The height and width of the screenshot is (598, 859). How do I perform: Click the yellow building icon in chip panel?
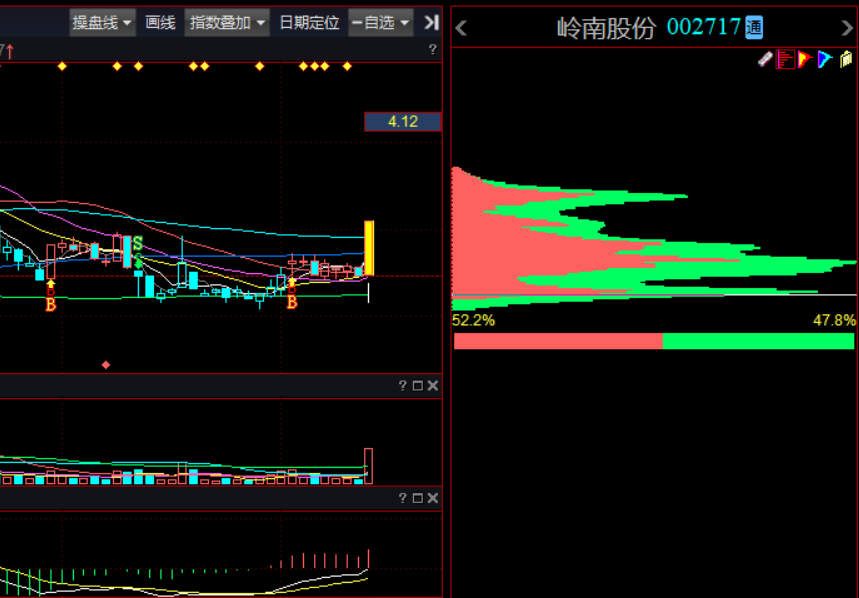pyautogui.click(x=846, y=59)
